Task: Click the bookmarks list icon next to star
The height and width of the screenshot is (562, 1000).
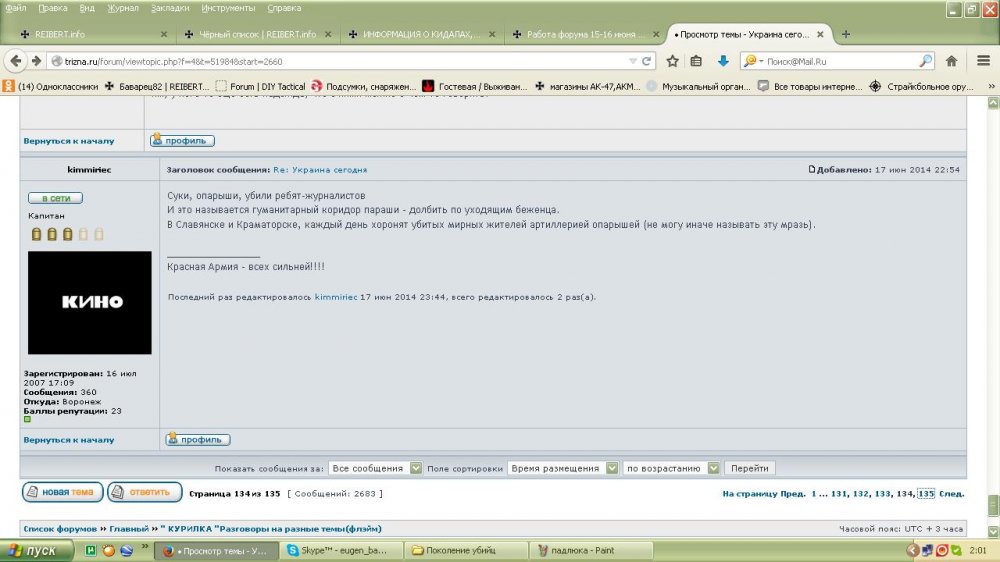Action: click(697, 61)
